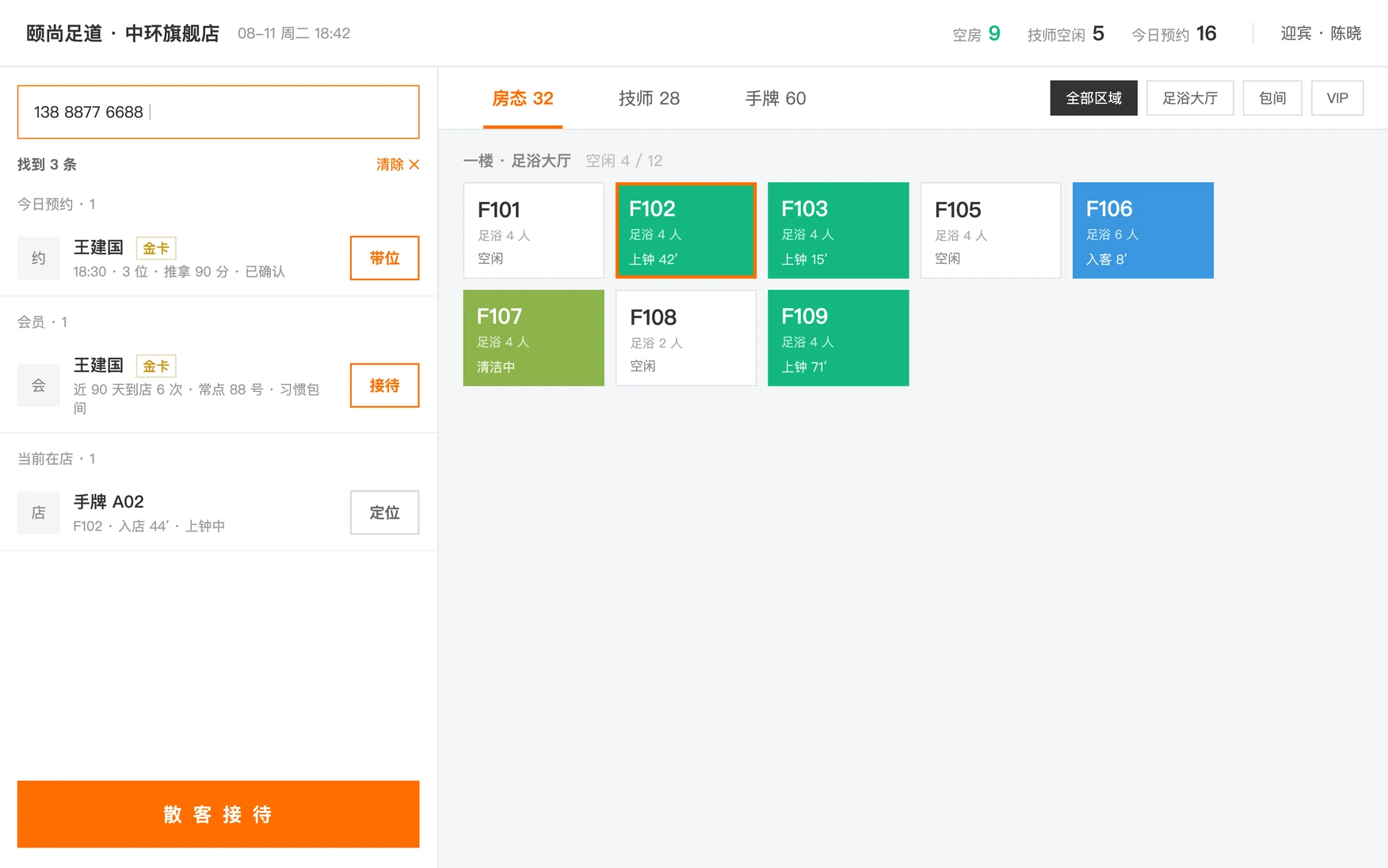Image resolution: width=1388 pixels, height=868 pixels.
Task: Click the 今日预约 16 counter
Action: (x=1174, y=34)
